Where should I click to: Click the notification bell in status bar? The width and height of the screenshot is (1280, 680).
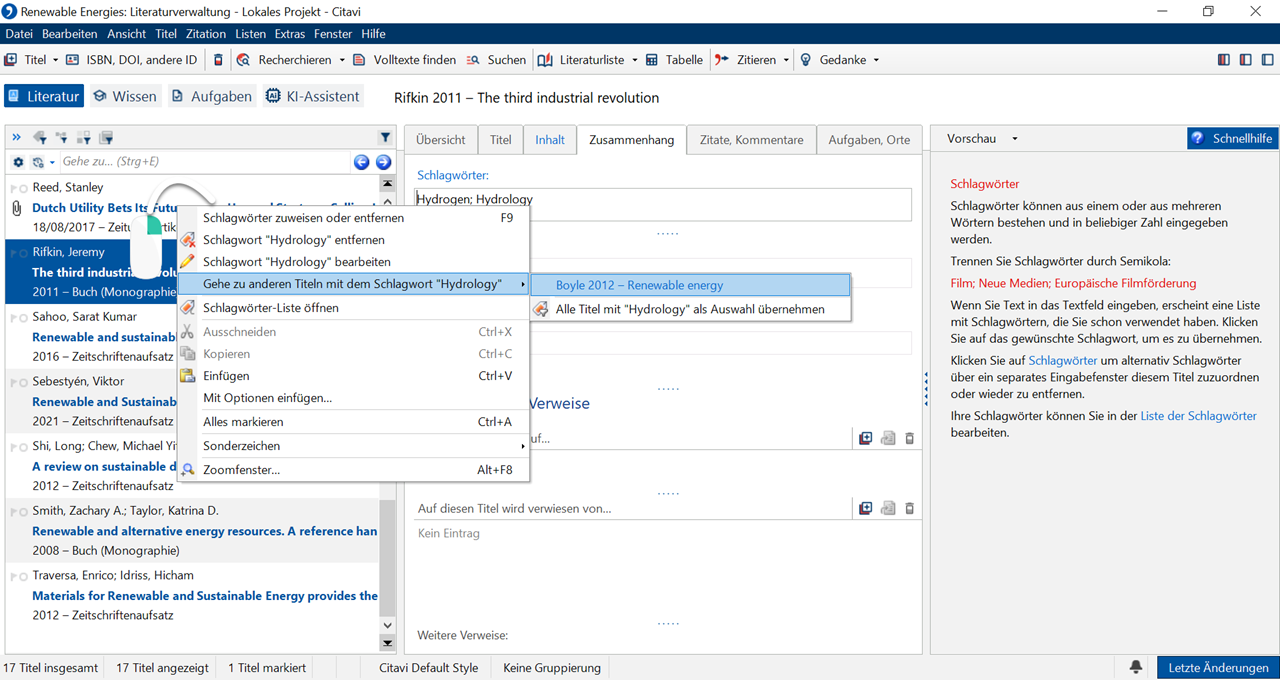pyautogui.click(x=1136, y=667)
